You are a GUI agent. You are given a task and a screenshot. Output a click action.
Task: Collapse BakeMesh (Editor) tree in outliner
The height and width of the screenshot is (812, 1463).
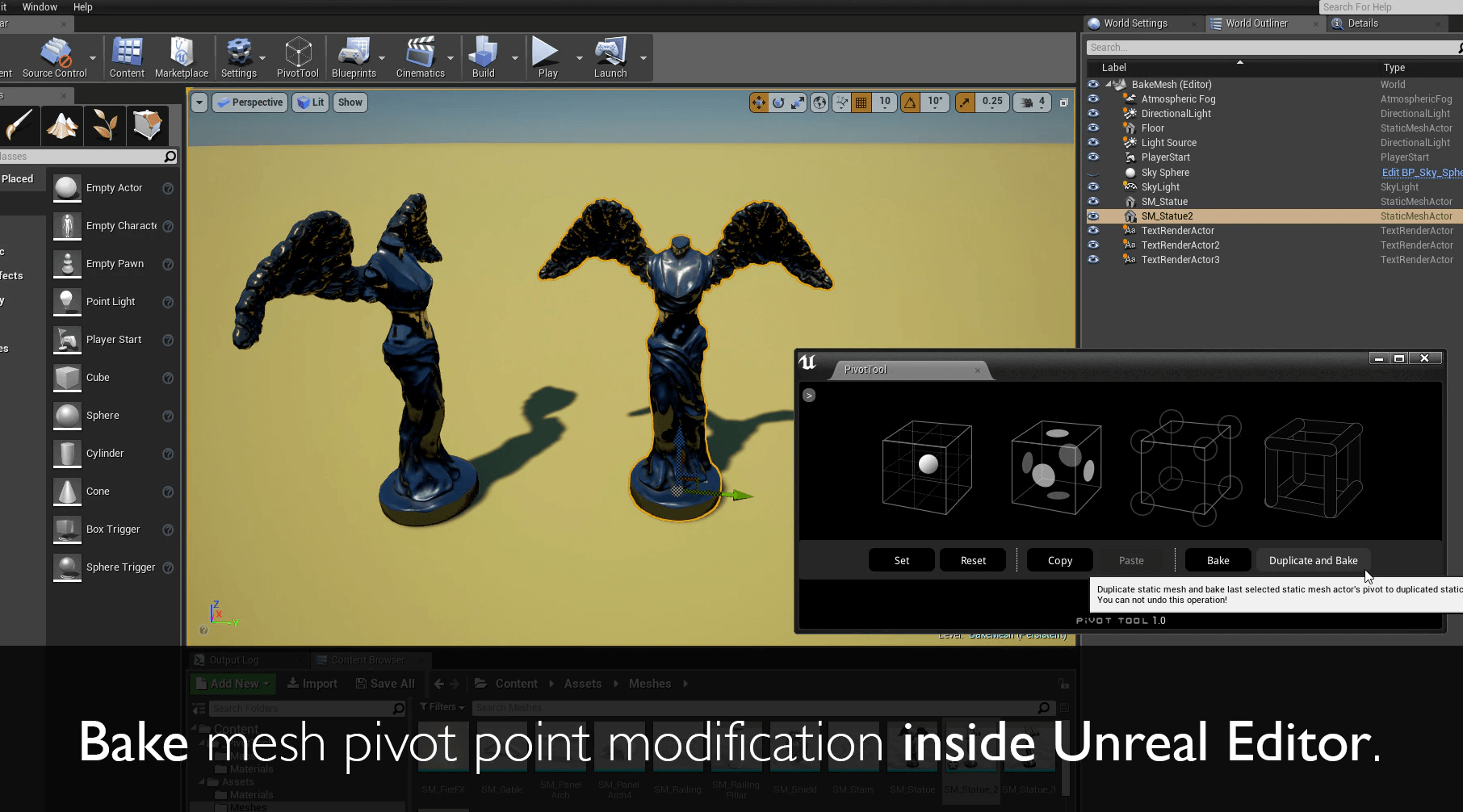pyautogui.click(x=1109, y=84)
